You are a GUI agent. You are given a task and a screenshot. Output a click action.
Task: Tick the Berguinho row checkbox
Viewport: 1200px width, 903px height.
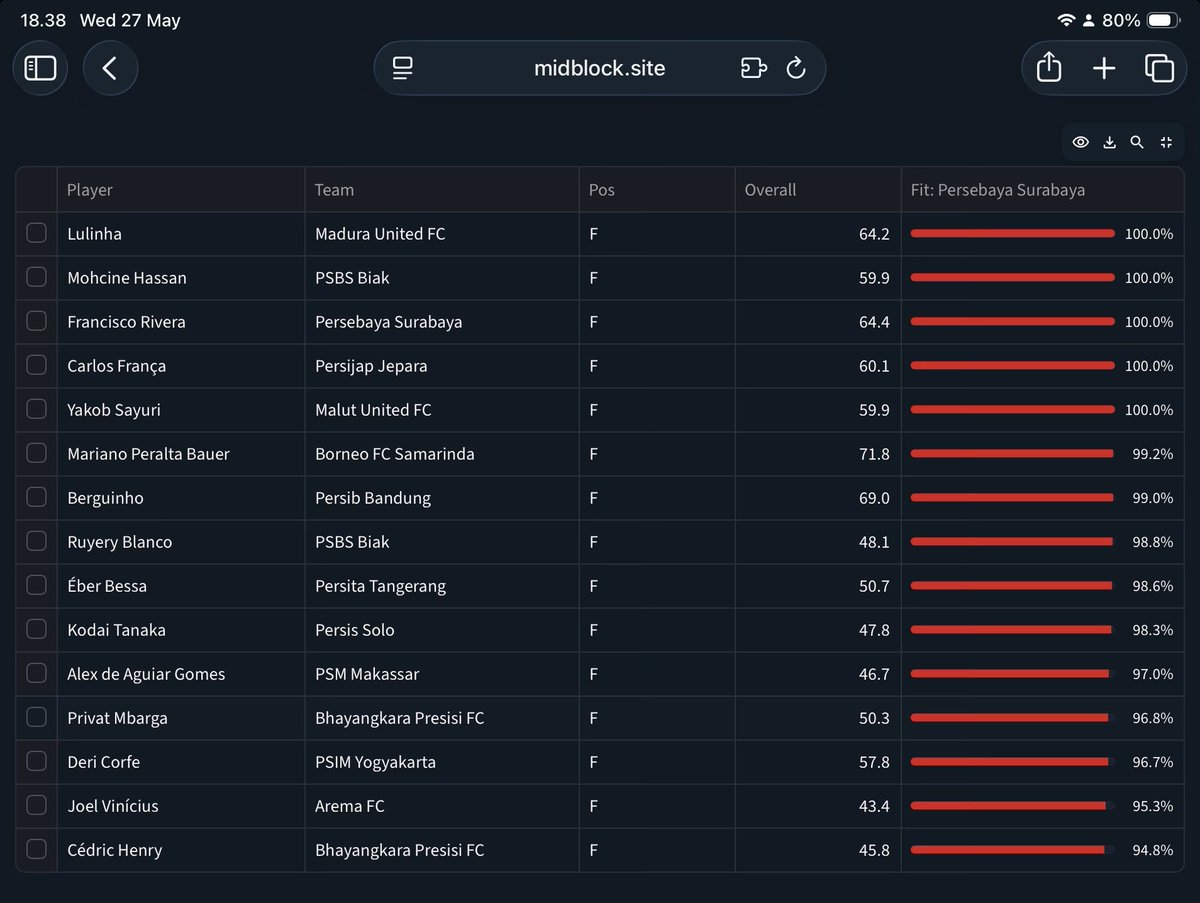pos(36,497)
